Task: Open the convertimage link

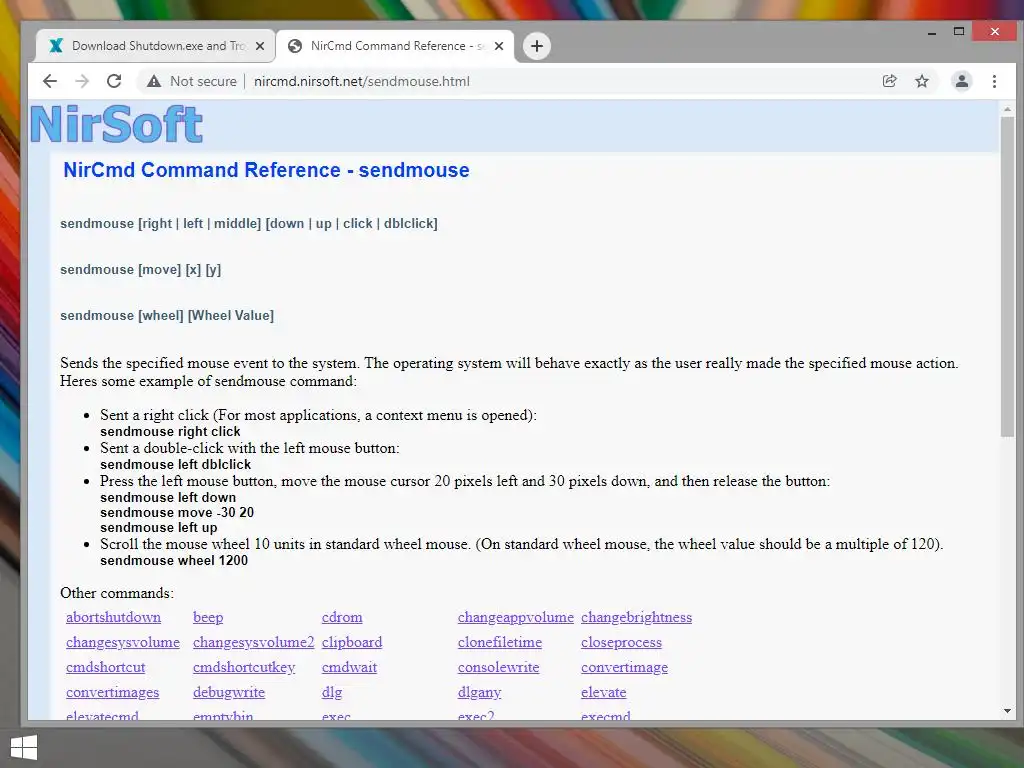Action: [624, 667]
